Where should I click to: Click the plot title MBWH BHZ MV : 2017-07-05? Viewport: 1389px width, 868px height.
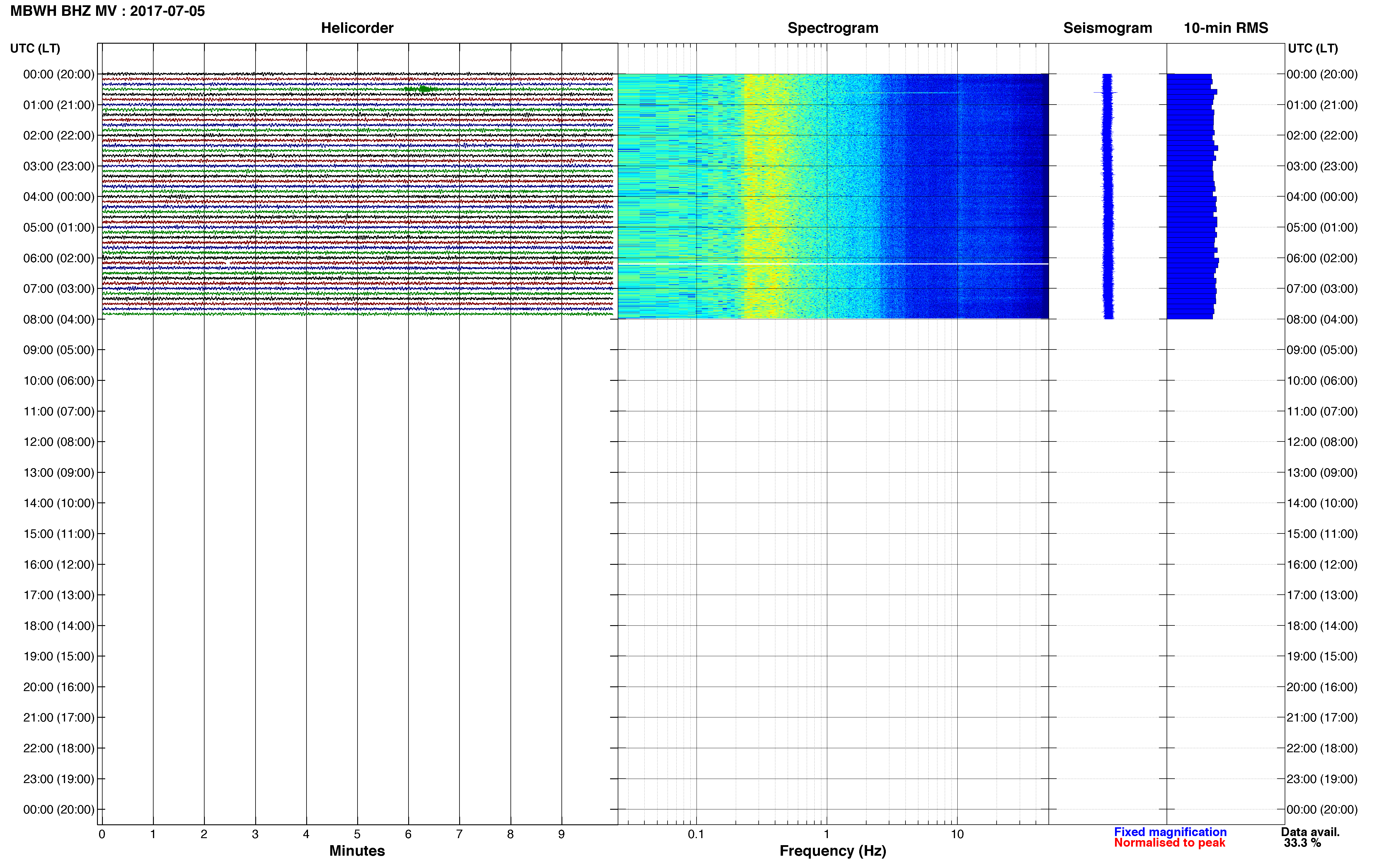point(107,11)
